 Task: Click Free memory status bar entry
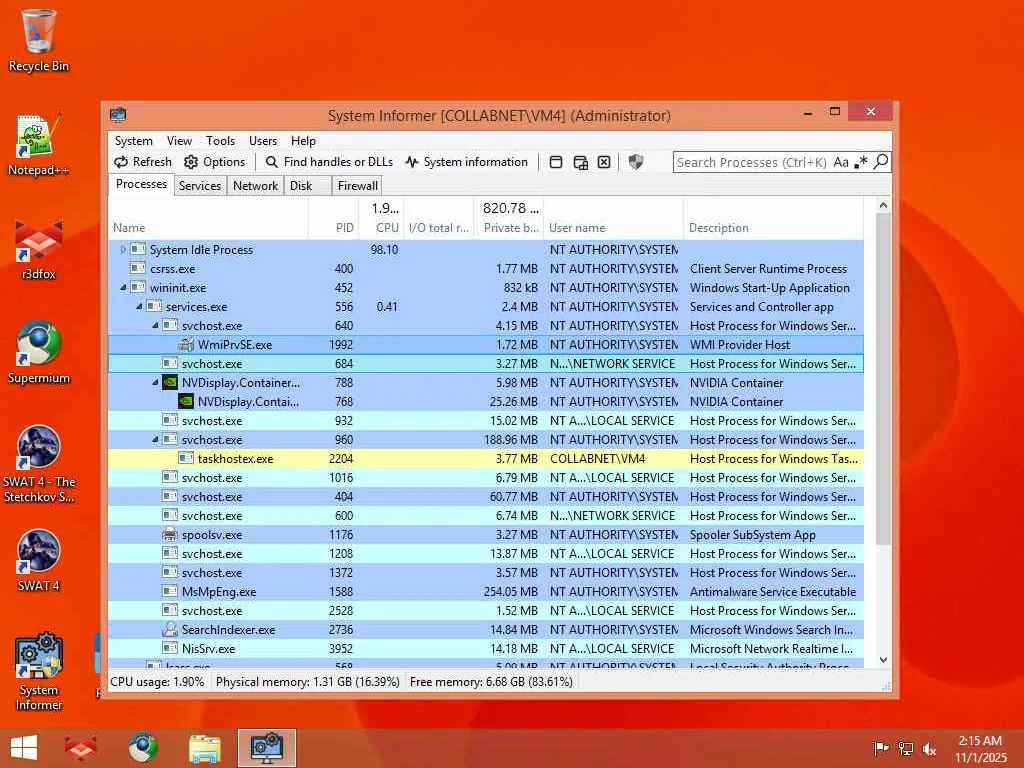[491, 682]
